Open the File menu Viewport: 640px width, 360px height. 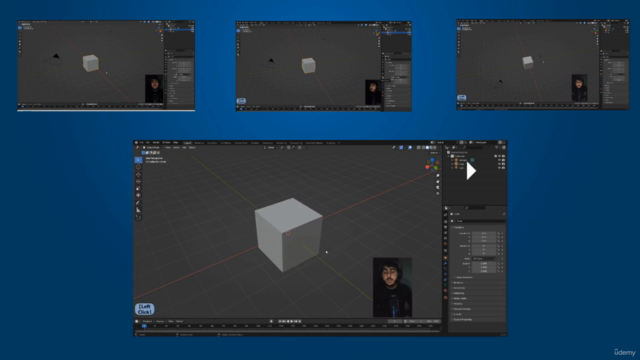tap(141, 142)
